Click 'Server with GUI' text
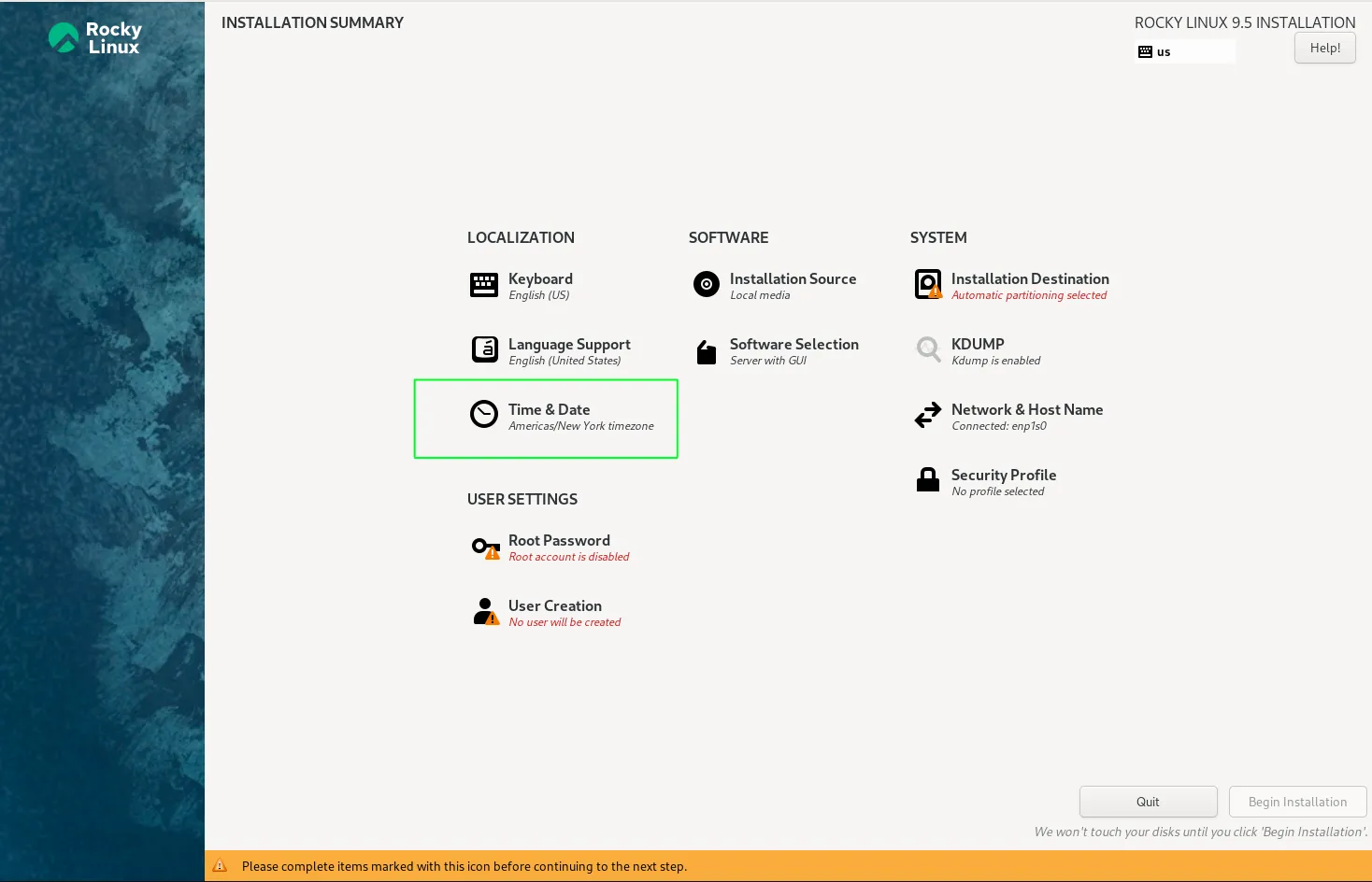Image resolution: width=1372 pixels, height=882 pixels. [768, 361]
